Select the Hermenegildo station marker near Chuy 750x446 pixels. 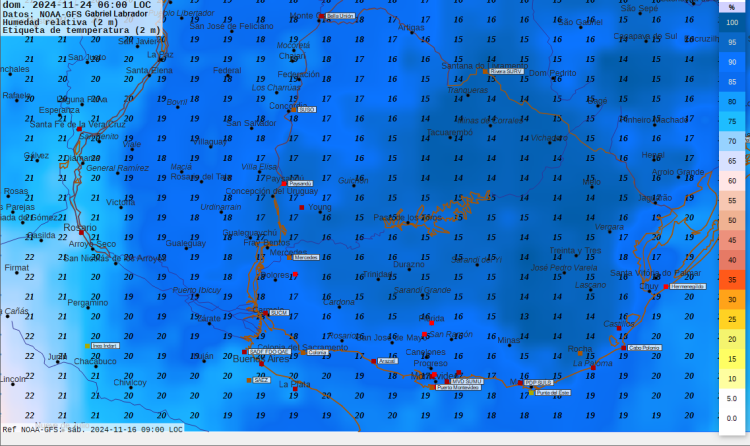(x=666, y=287)
